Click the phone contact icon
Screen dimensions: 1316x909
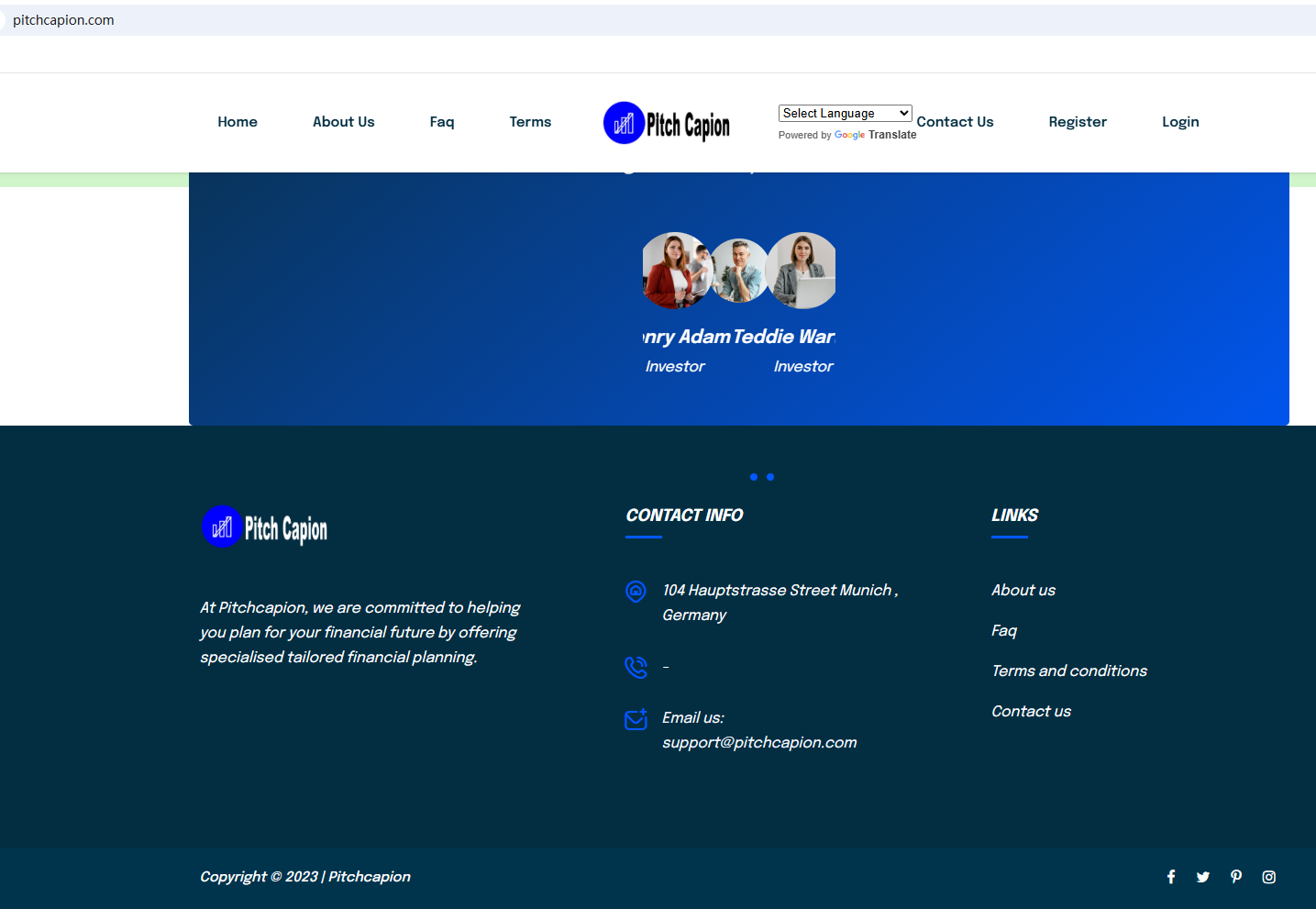pyautogui.click(x=636, y=667)
